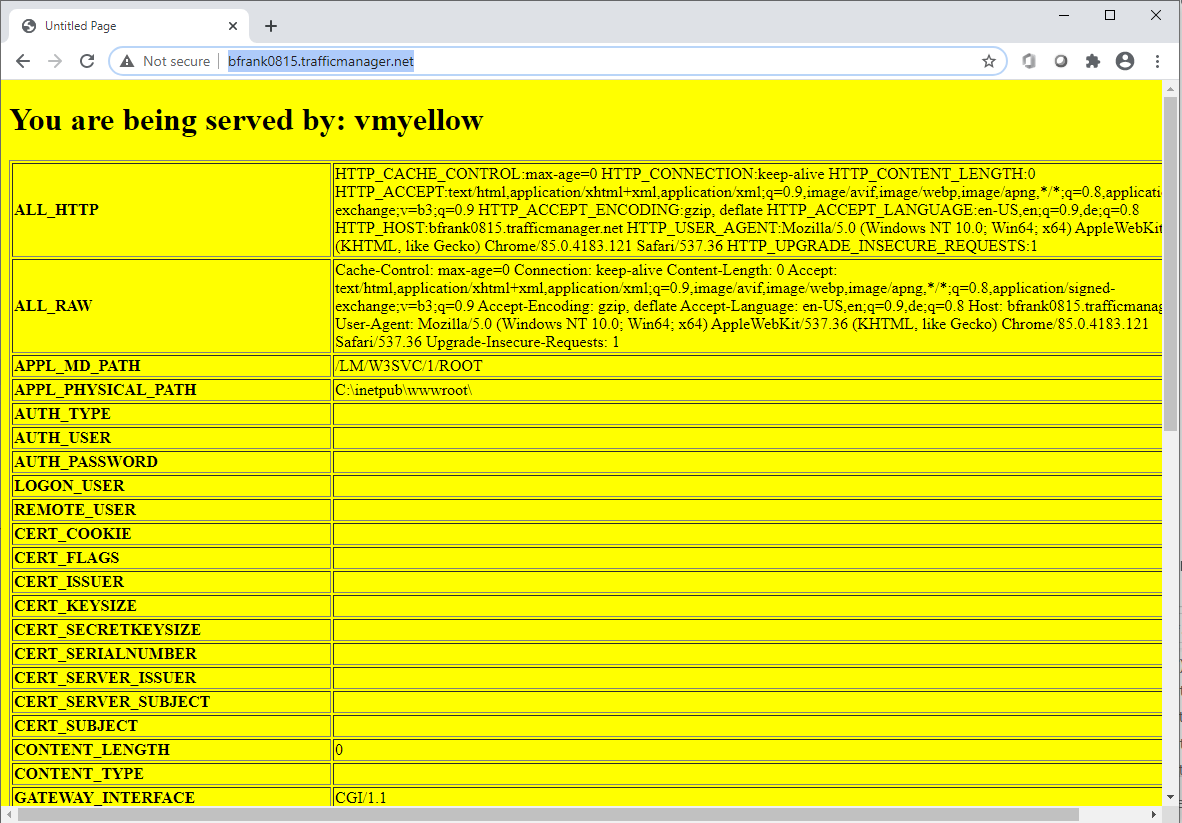Image resolution: width=1182 pixels, height=823 pixels.
Task: Close the Untitled Page tab
Action: (234, 26)
